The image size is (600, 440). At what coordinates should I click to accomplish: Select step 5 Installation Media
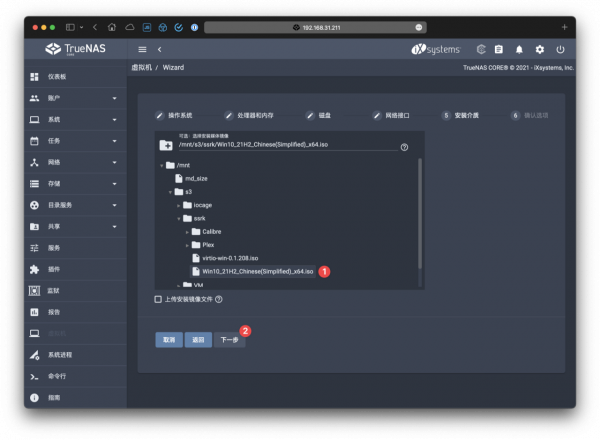[460, 116]
